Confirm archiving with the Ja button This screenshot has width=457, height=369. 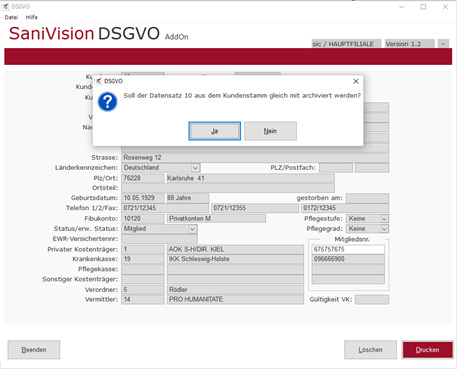[214, 131]
